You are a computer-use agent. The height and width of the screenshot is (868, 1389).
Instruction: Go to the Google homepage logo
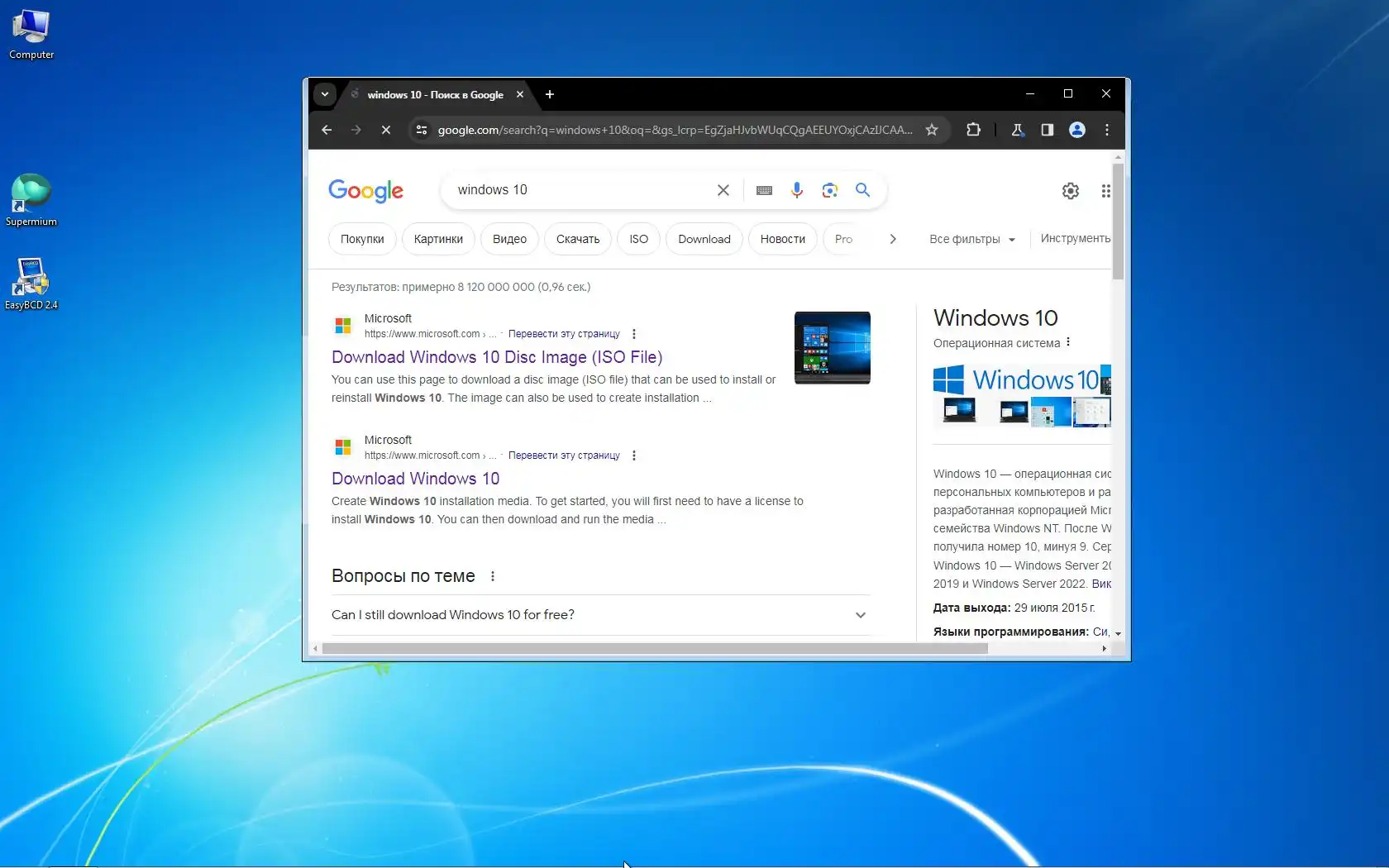pos(365,191)
